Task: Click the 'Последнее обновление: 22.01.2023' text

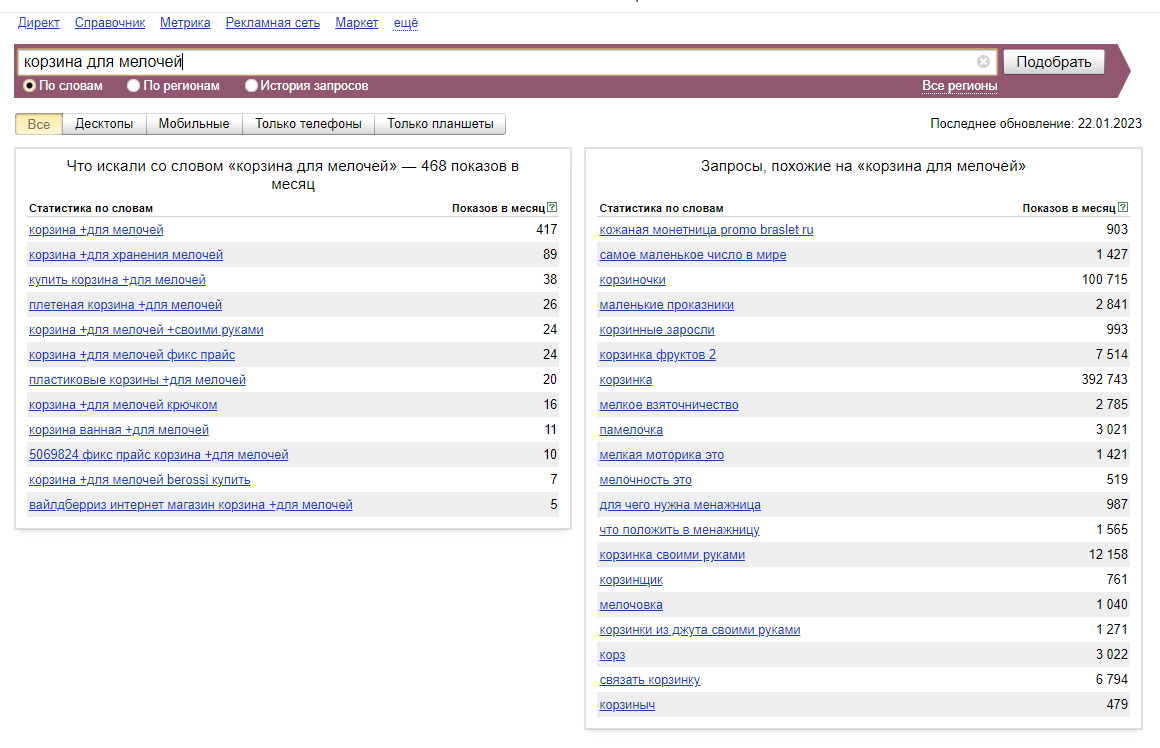Action: point(1036,124)
